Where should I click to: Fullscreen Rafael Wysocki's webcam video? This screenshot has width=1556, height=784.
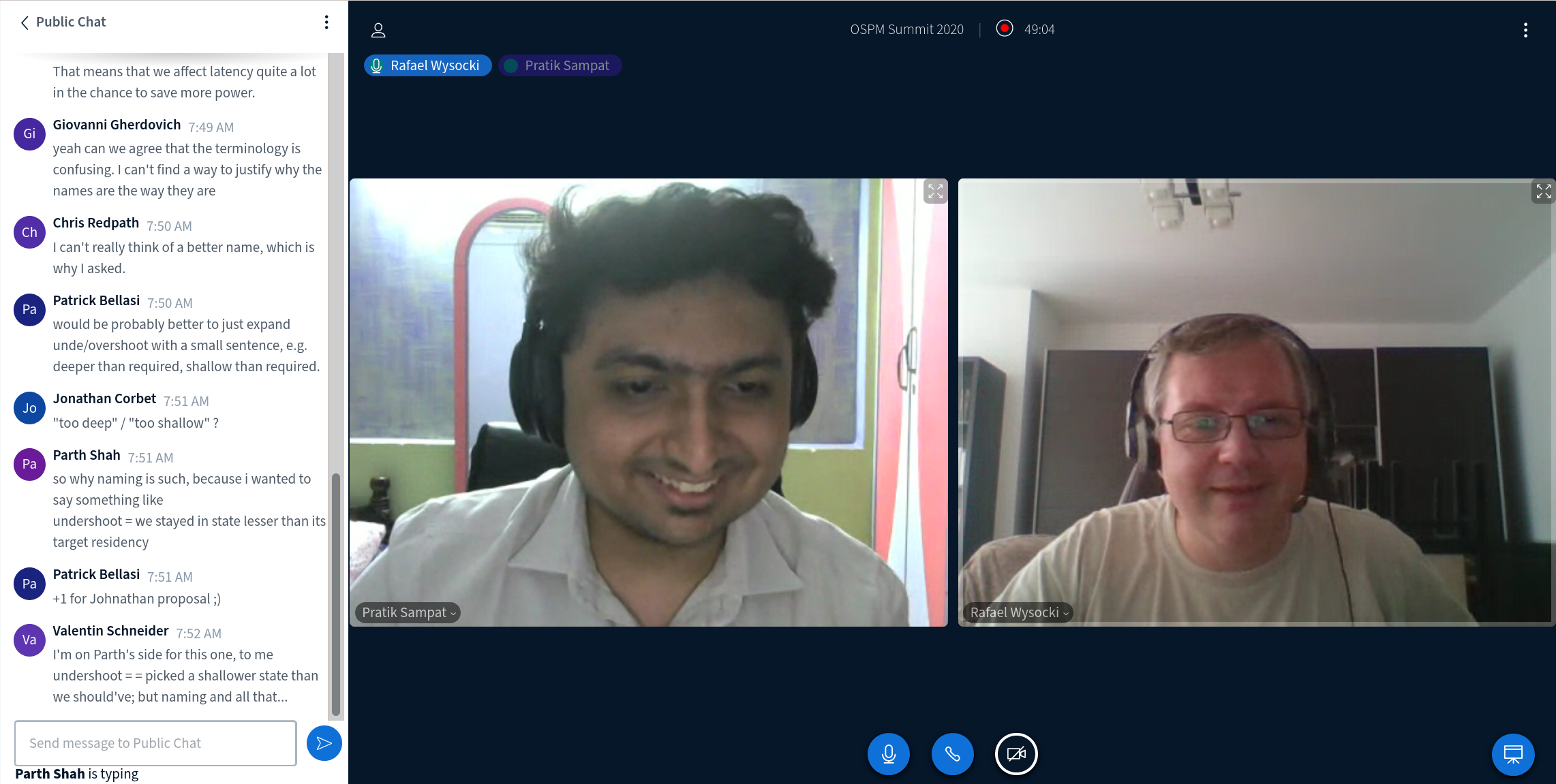click(1543, 192)
